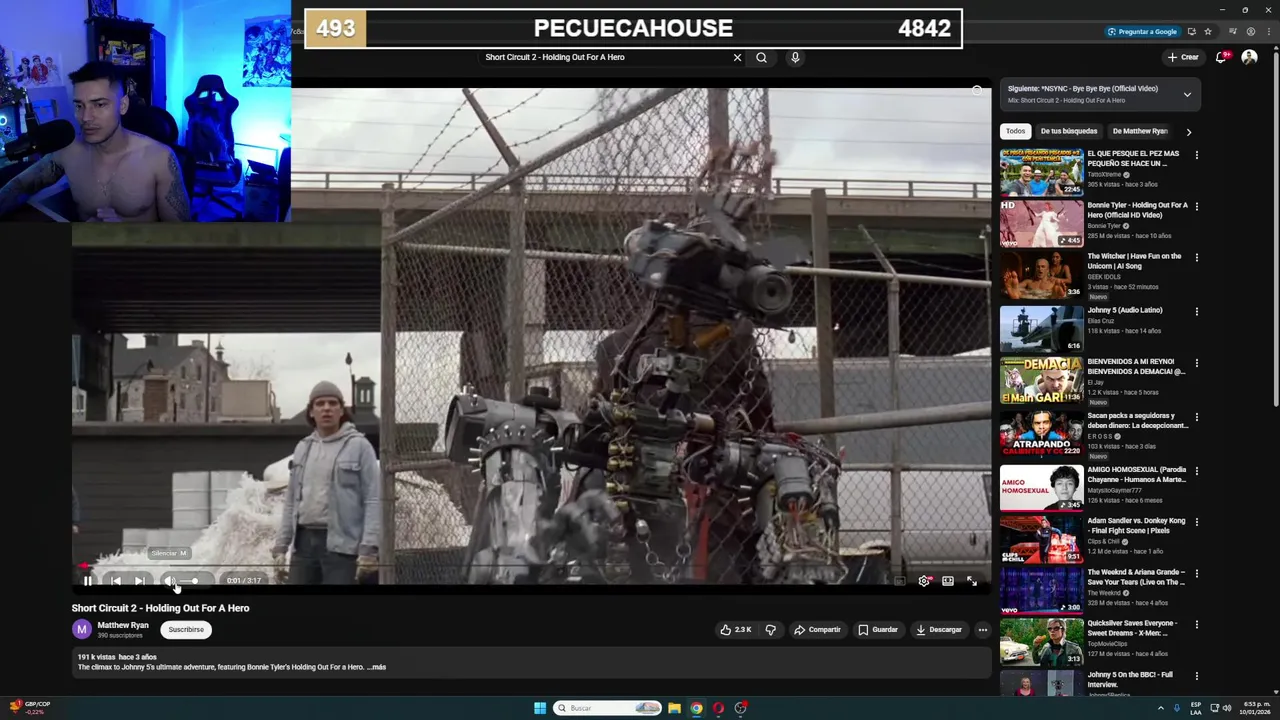The width and height of the screenshot is (1280, 720).
Task: Enter fullscreen mode on the video
Action: 972,581
